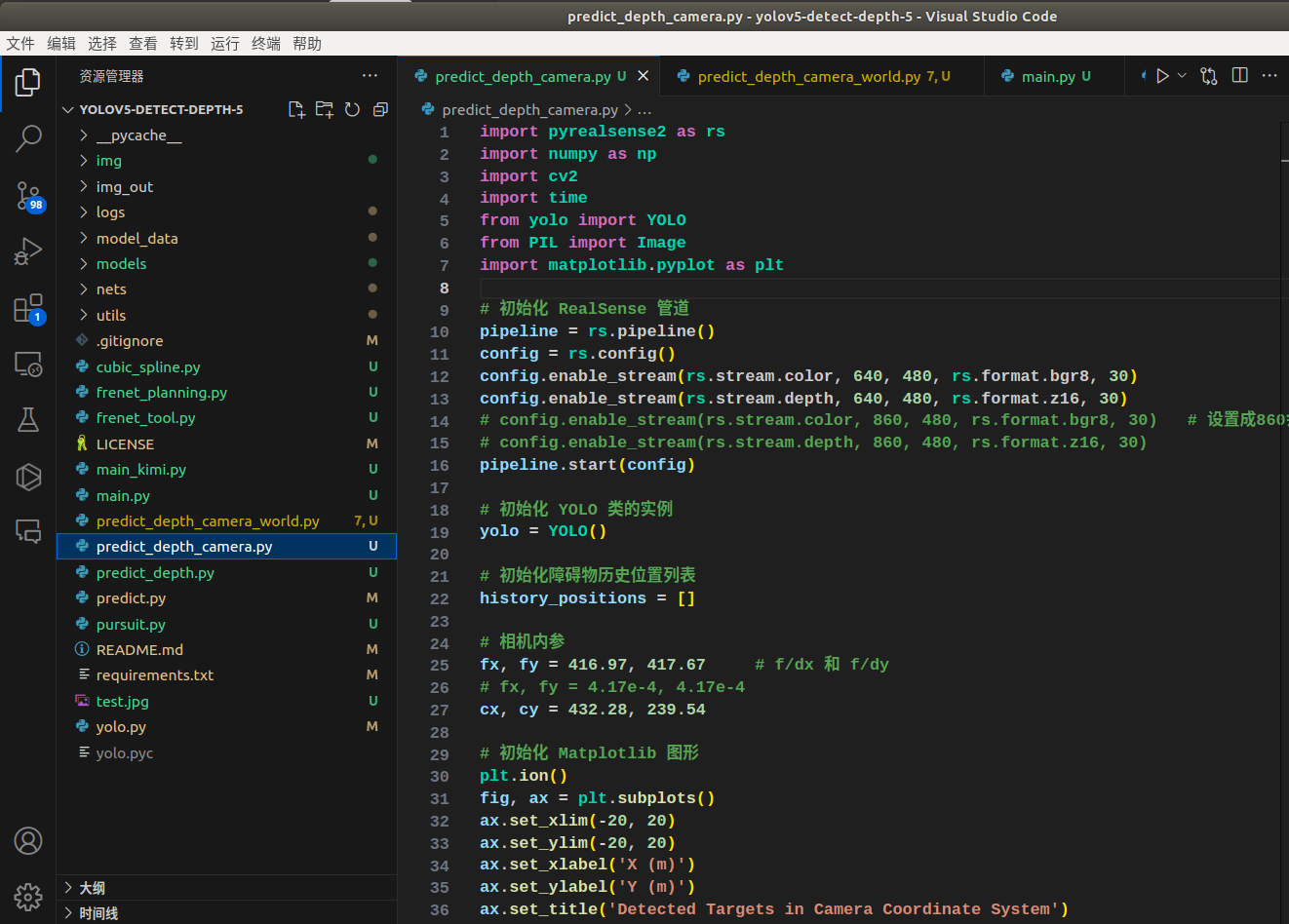Open README.md in explorer
Image resolution: width=1289 pixels, height=924 pixels.
coord(226,650)
